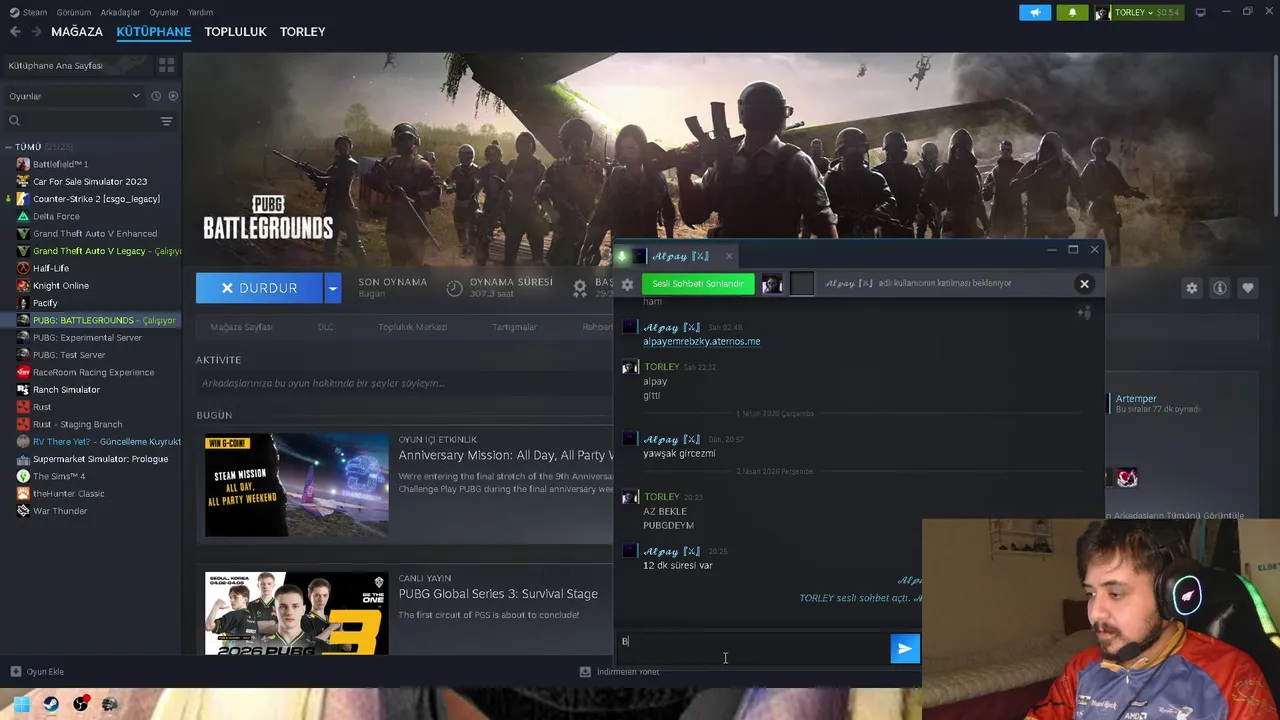Open the Oyunlar menu in menu bar
Viewport: 1280px width, 720px height.
(x=164, y=12)
